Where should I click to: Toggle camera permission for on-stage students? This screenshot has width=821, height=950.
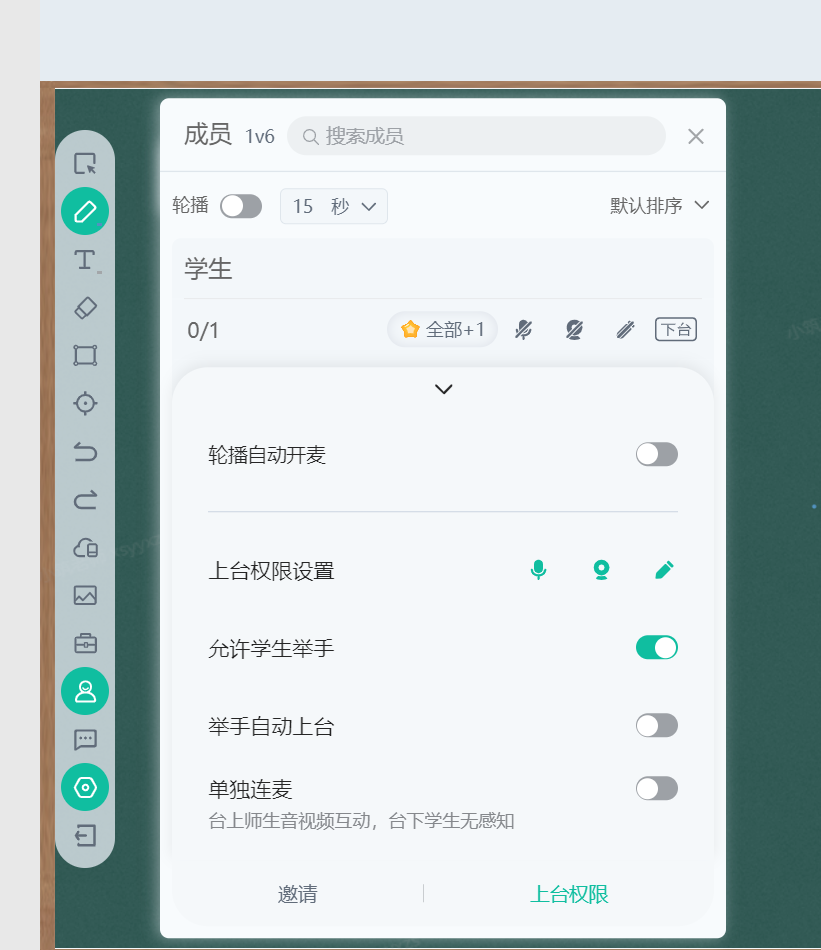coord(601,570)
